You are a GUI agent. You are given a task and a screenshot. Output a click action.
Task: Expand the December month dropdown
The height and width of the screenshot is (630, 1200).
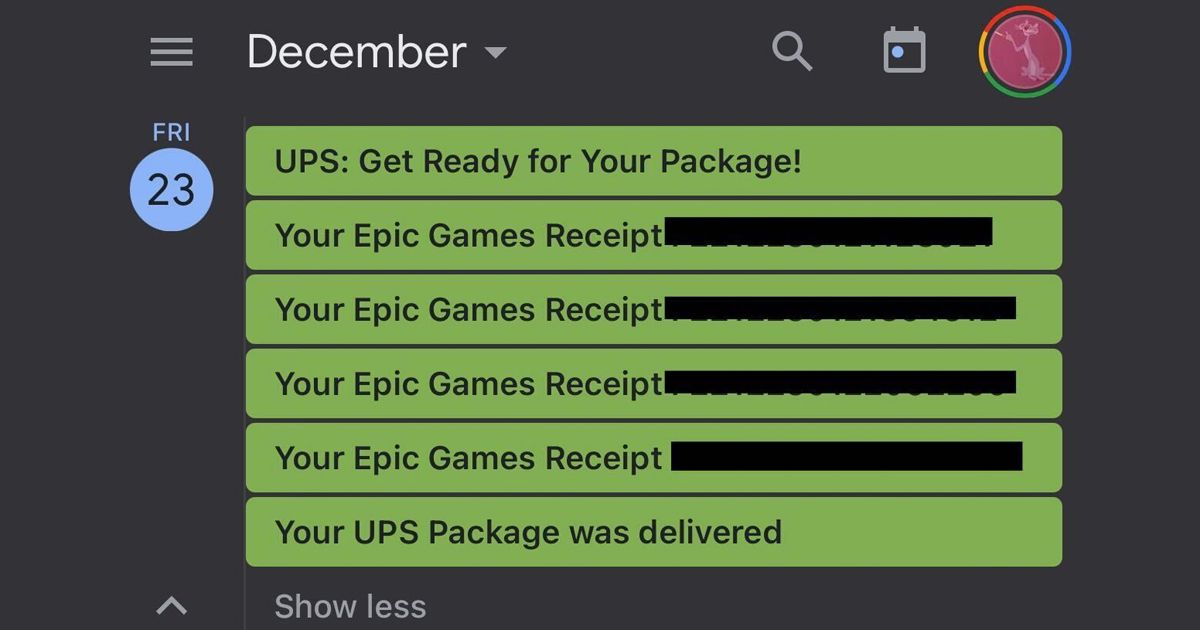377,52
